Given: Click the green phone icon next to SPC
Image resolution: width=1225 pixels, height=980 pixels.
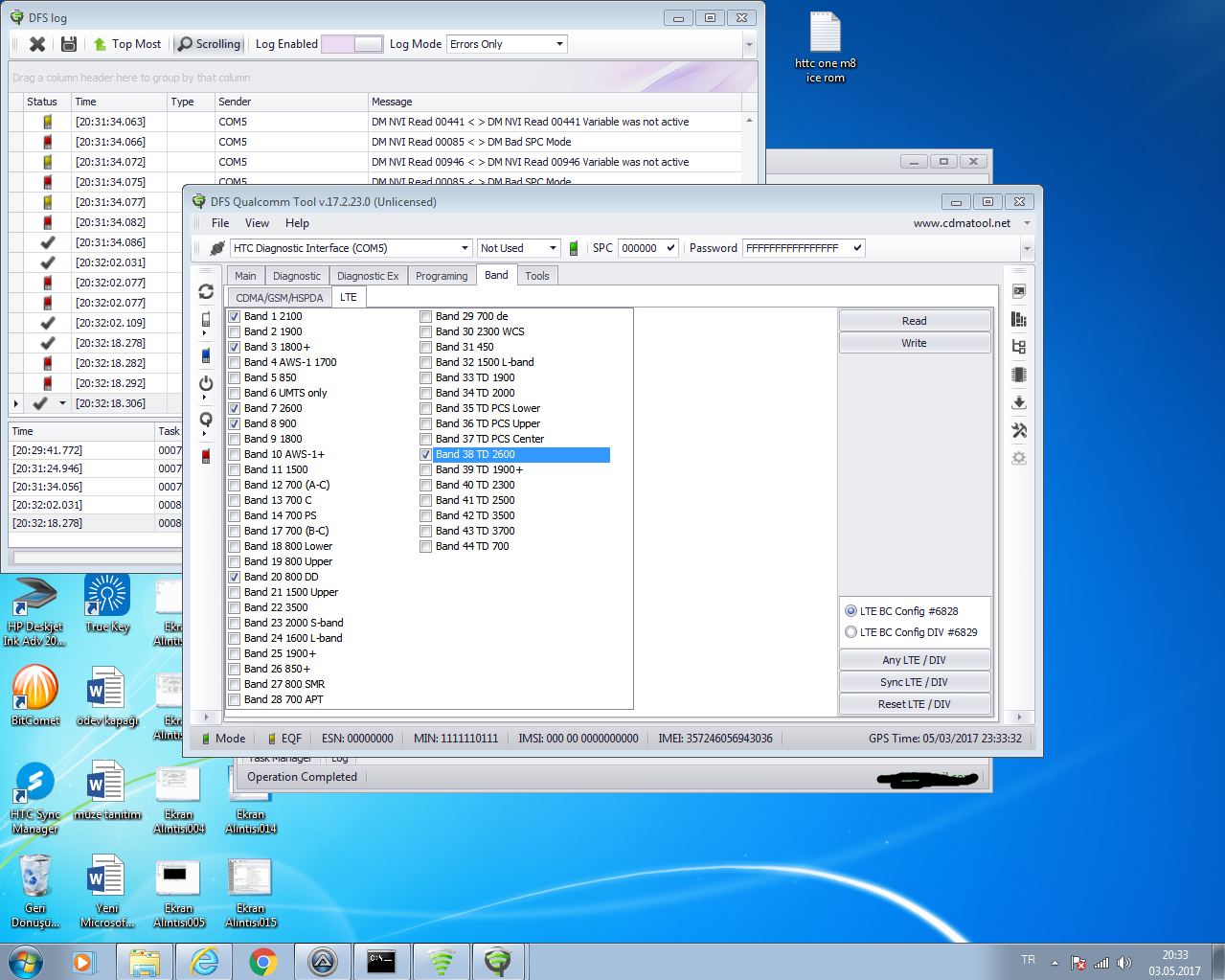Looking at the screenshot, I should (574, 248).
